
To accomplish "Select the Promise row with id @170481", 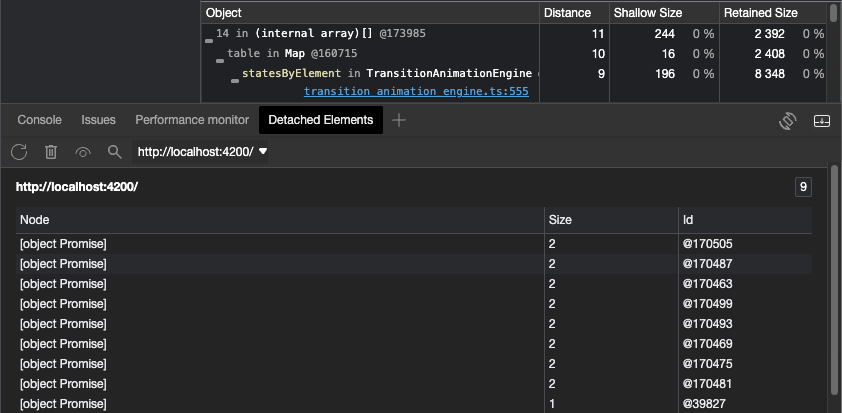I will pos(414,384).
